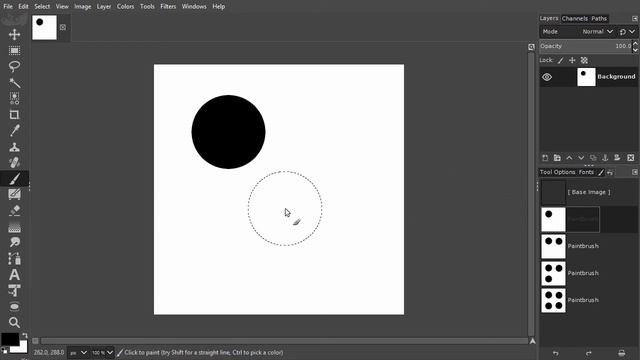Close the open image tab

tap(62, 27)
